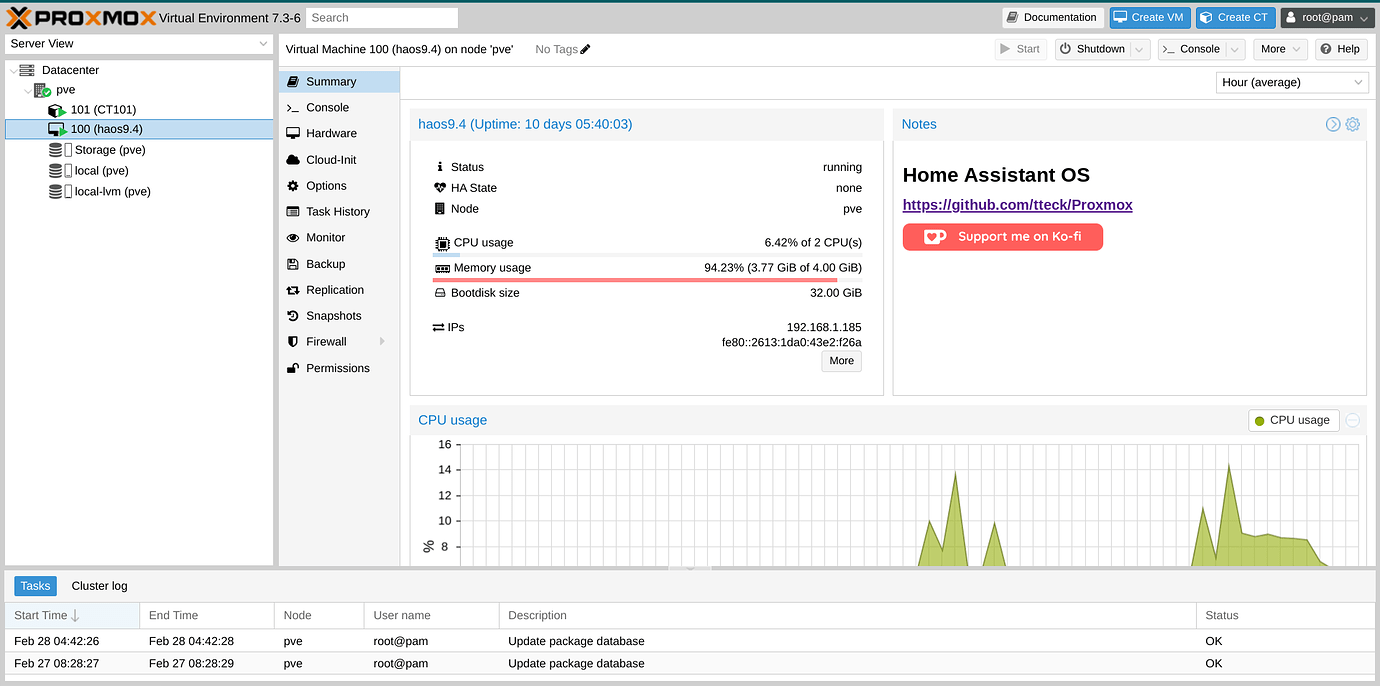Screen dimensions: 1380x686
Task: Click the Memory usage progress bar
Action: click(635, 280)
